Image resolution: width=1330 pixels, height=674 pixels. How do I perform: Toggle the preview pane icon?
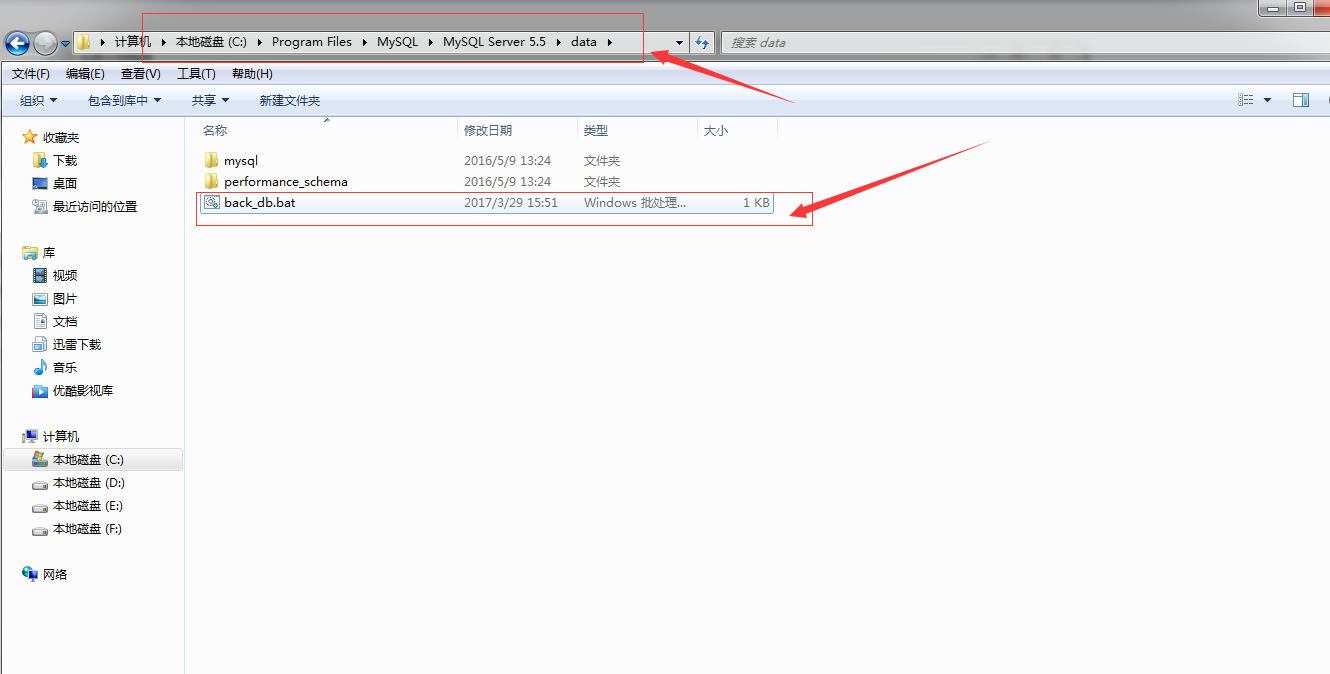1301,100
